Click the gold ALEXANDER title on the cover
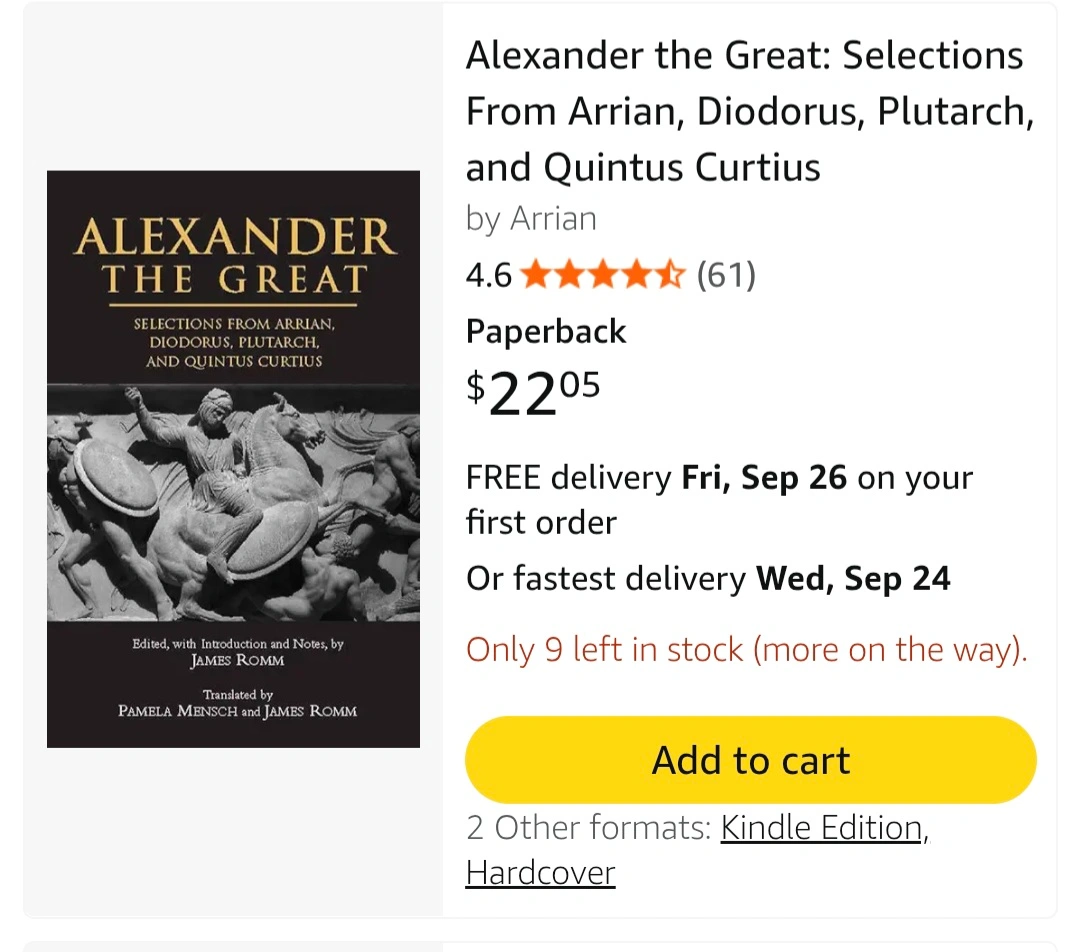The image size is (1080, 952). pos(233,238)
